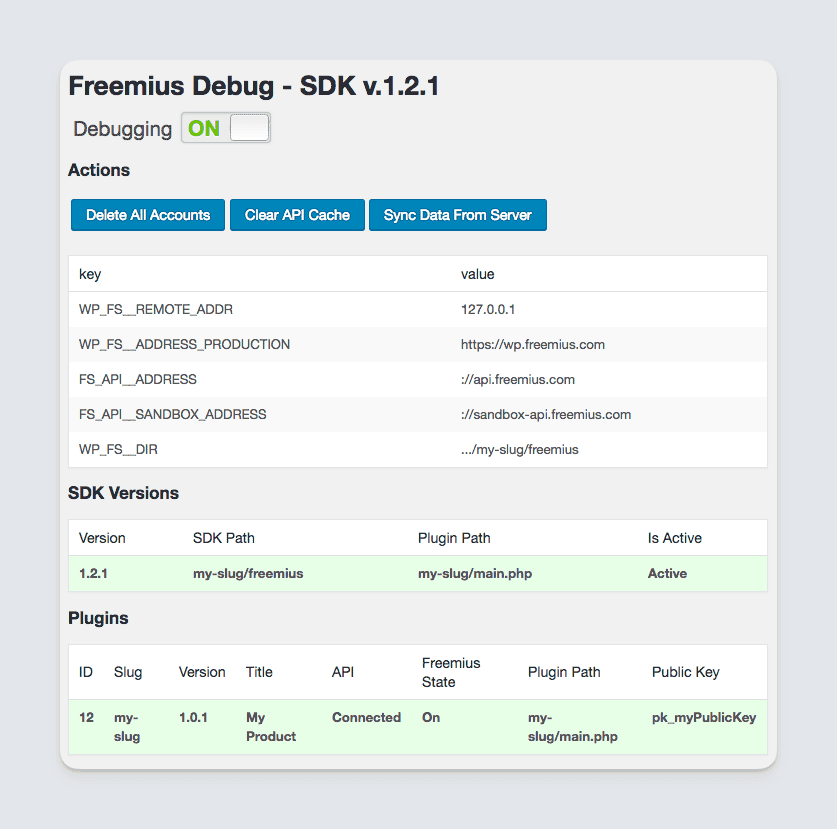This screenshot has height=829, width=837.
Task: Click the 'Slug' column header
Action: (x=128, y=672)
